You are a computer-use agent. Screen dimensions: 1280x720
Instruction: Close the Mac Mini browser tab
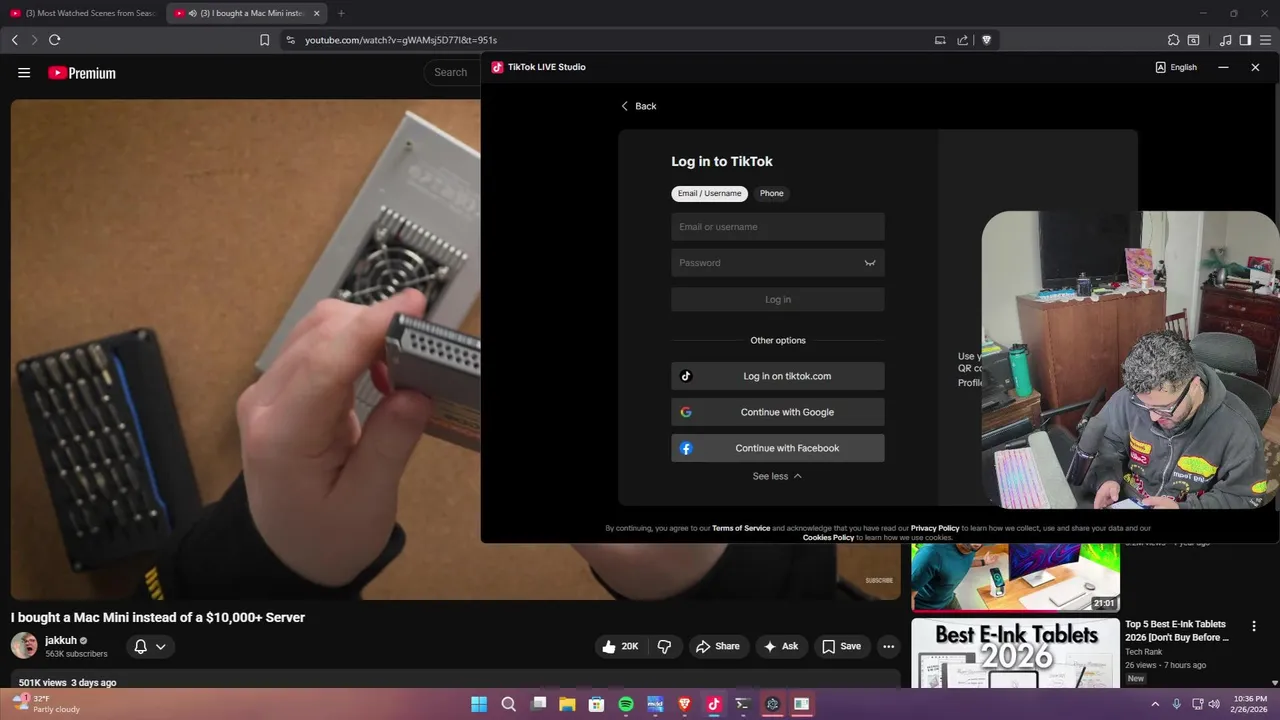click(x=317, y=13)
